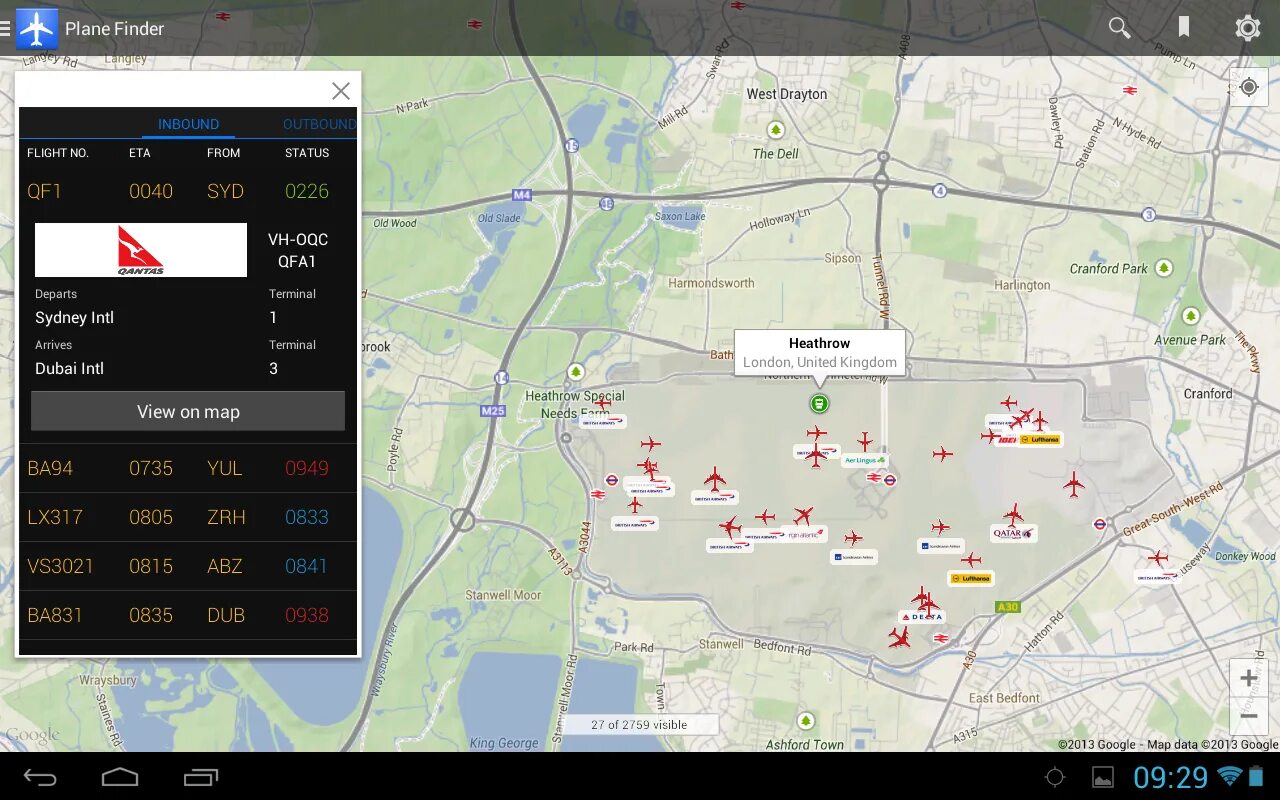The image size is (1280, 800).
Task: Select the Qatar Airways plane label
Action: (1014, 534)
